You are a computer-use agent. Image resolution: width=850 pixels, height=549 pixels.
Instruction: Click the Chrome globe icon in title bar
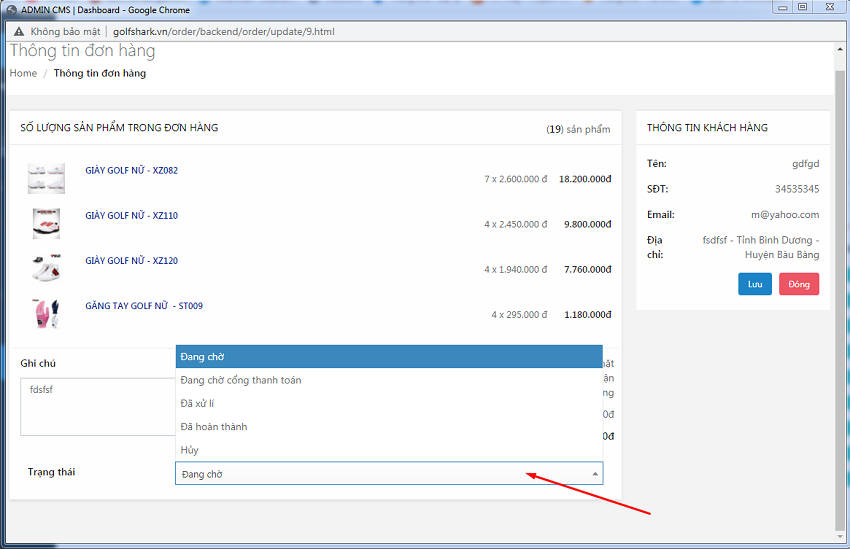coord(11,8)
